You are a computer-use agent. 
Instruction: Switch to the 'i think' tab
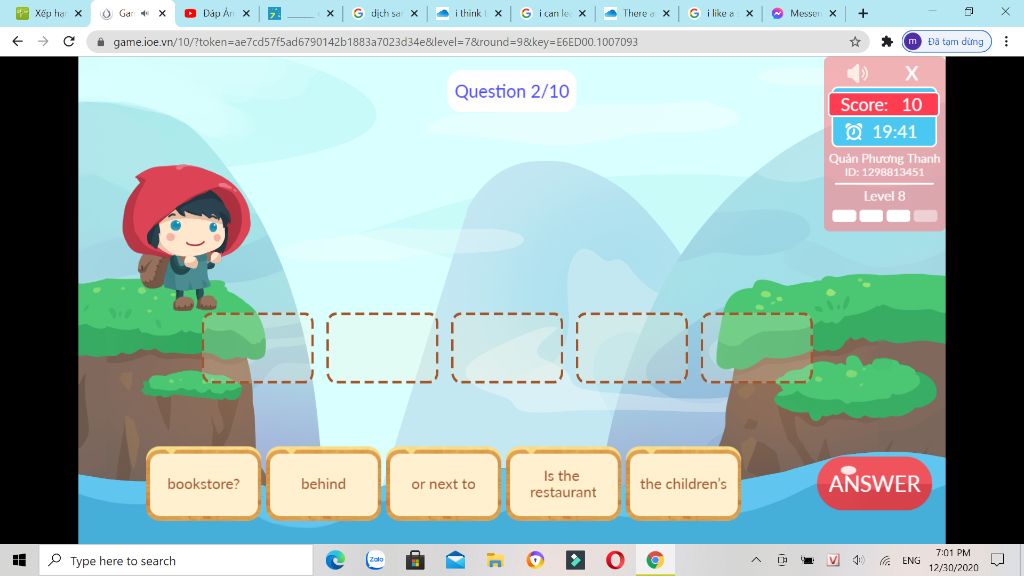[x=469, y=13]
